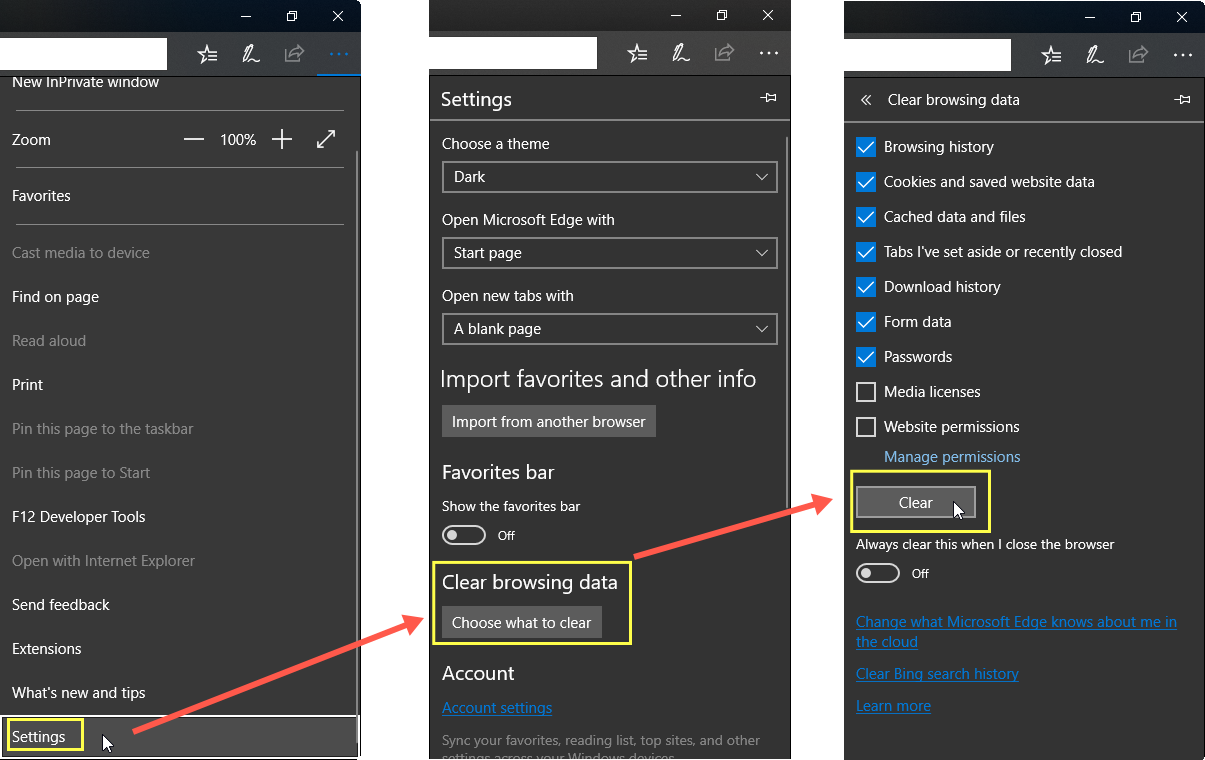Click inside the address bar input field

tap(83, 53)
